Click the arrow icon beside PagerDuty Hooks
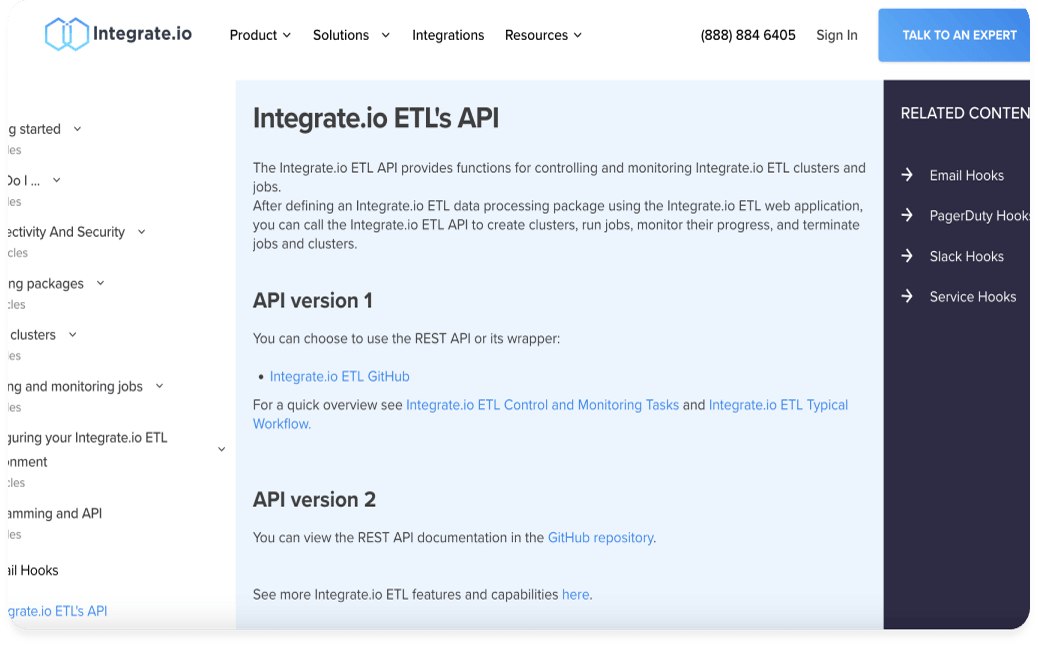This screenshot has width=1038, height=658. (906, 215)
